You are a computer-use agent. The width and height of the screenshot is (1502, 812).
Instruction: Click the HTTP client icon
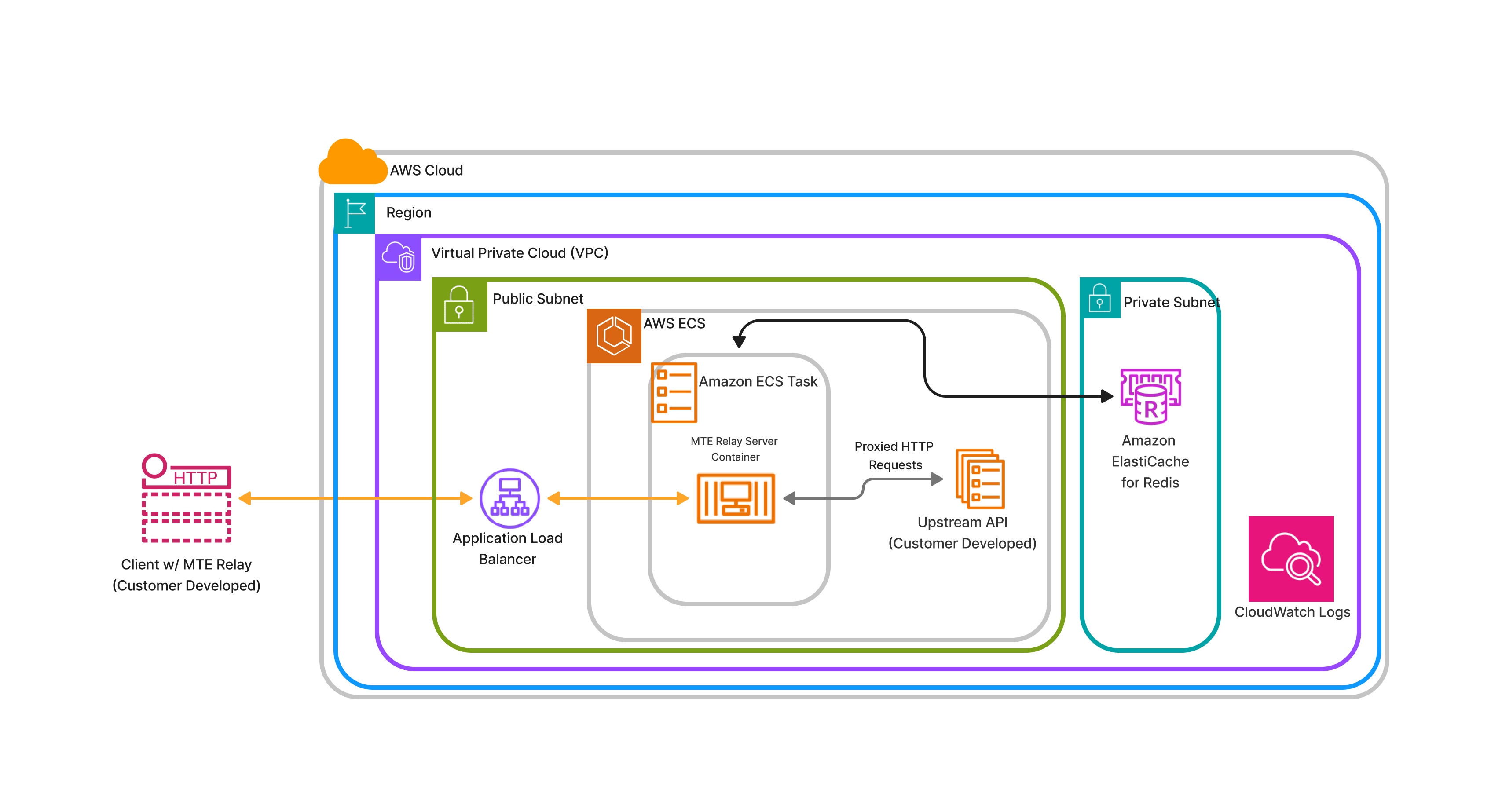(187, 498)
